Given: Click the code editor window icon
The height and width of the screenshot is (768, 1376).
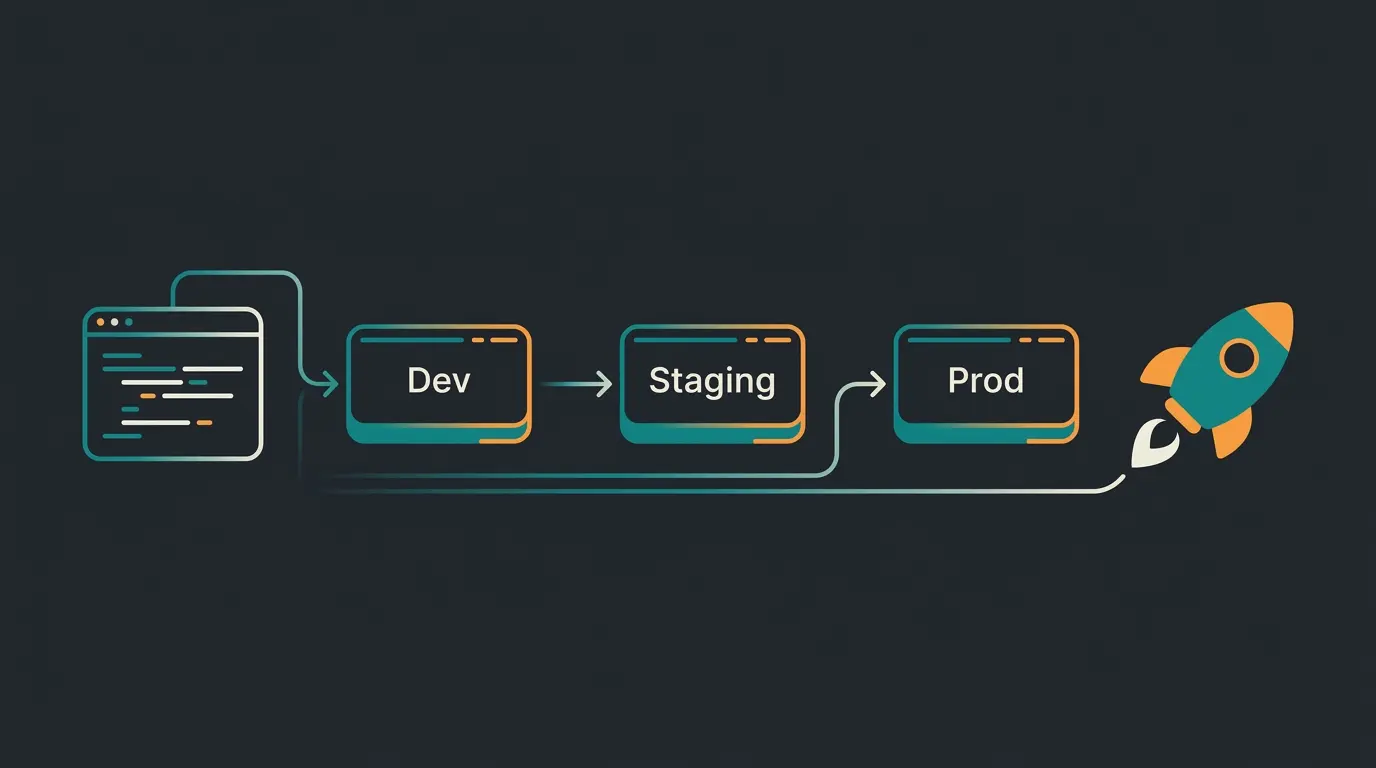Looking at the screenshot, I should coord(172,384).
